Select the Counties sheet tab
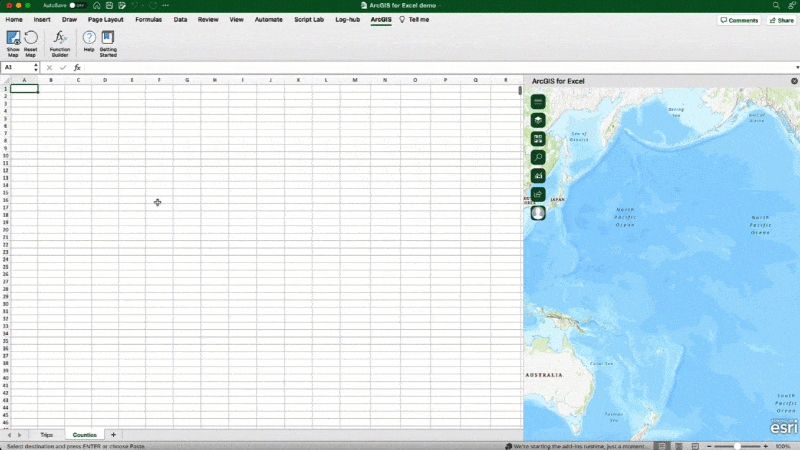 (85, 435)
